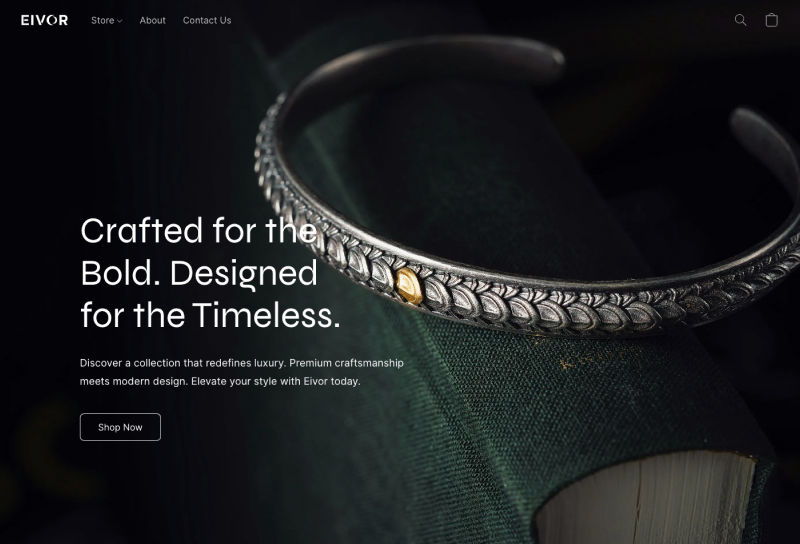The image size is (800, 544).
Task: Click the white book pages edge
Action: pos(645,498)
